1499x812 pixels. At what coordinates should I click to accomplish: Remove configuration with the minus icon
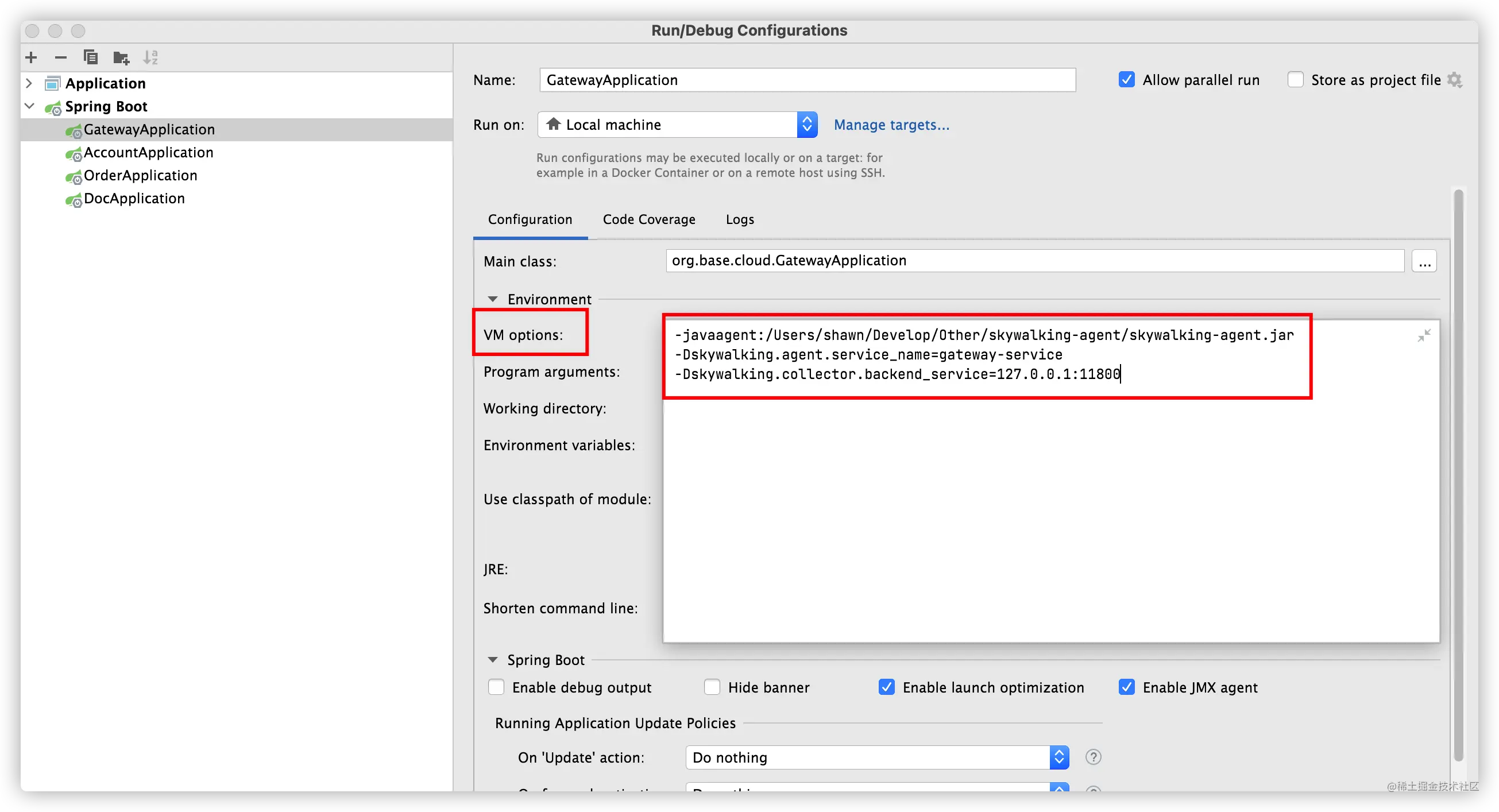60,57
